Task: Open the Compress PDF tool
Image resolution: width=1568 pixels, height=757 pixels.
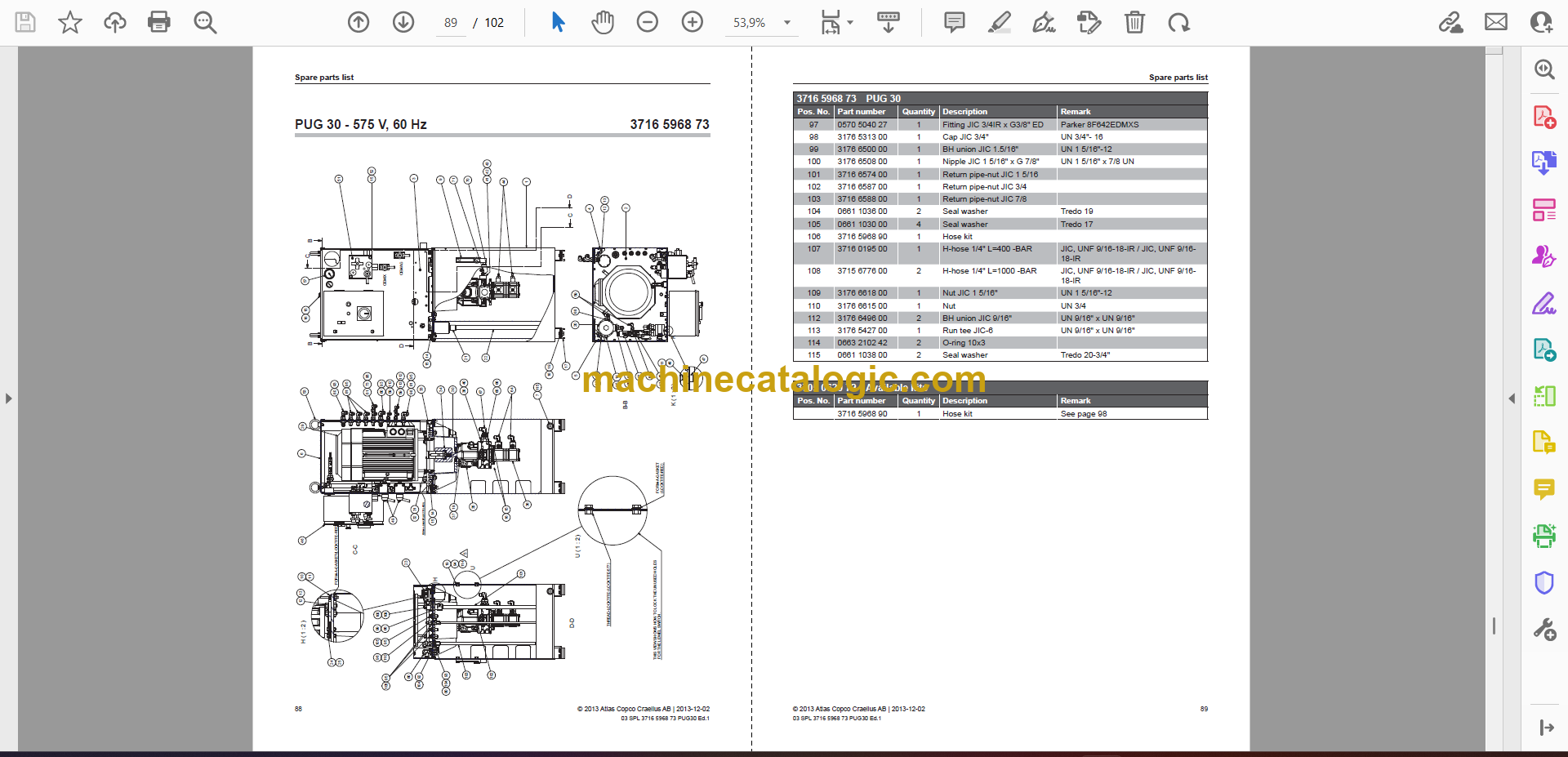Action: 1544,396
